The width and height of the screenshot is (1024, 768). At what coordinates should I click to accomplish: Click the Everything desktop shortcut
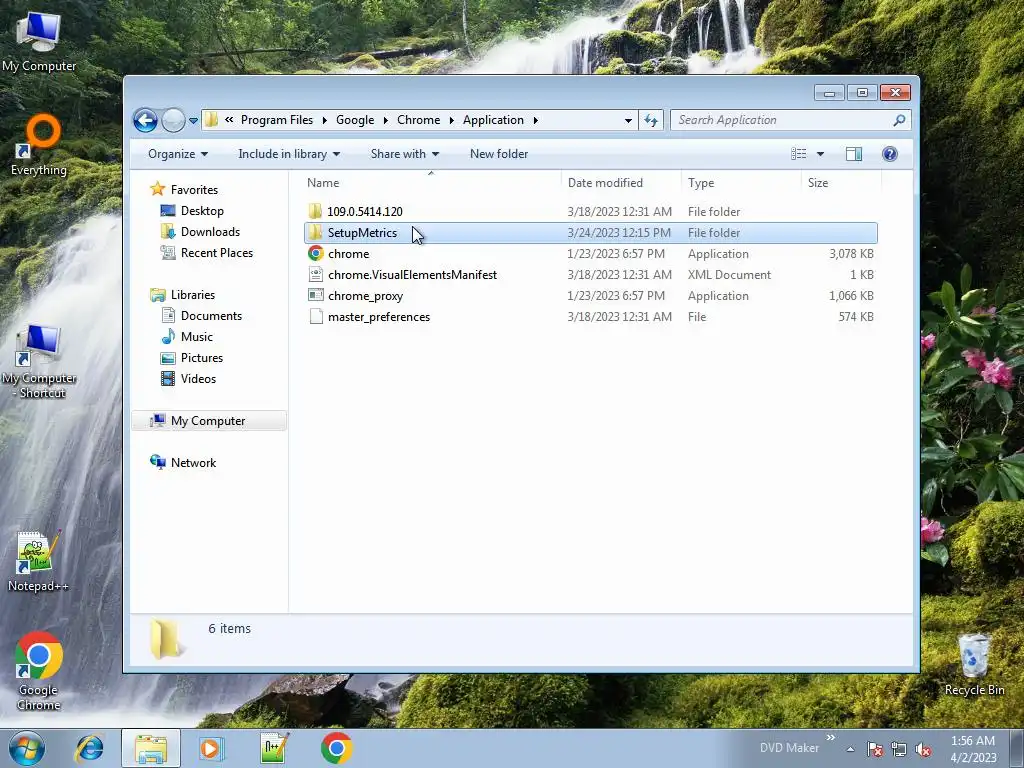(x=39, y=145)
